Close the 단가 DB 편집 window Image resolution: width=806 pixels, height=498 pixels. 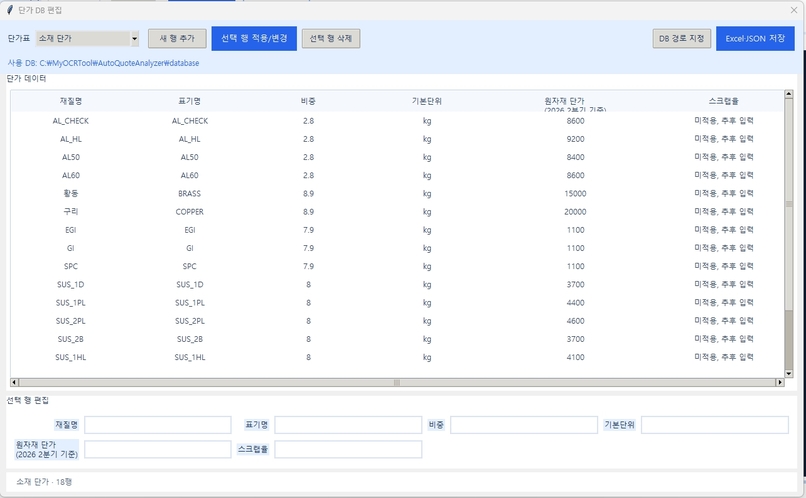794,10
